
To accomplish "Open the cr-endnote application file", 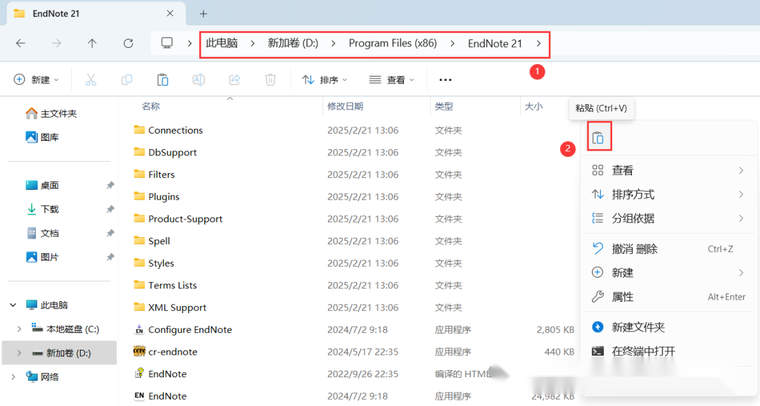I will click(172, 352).
